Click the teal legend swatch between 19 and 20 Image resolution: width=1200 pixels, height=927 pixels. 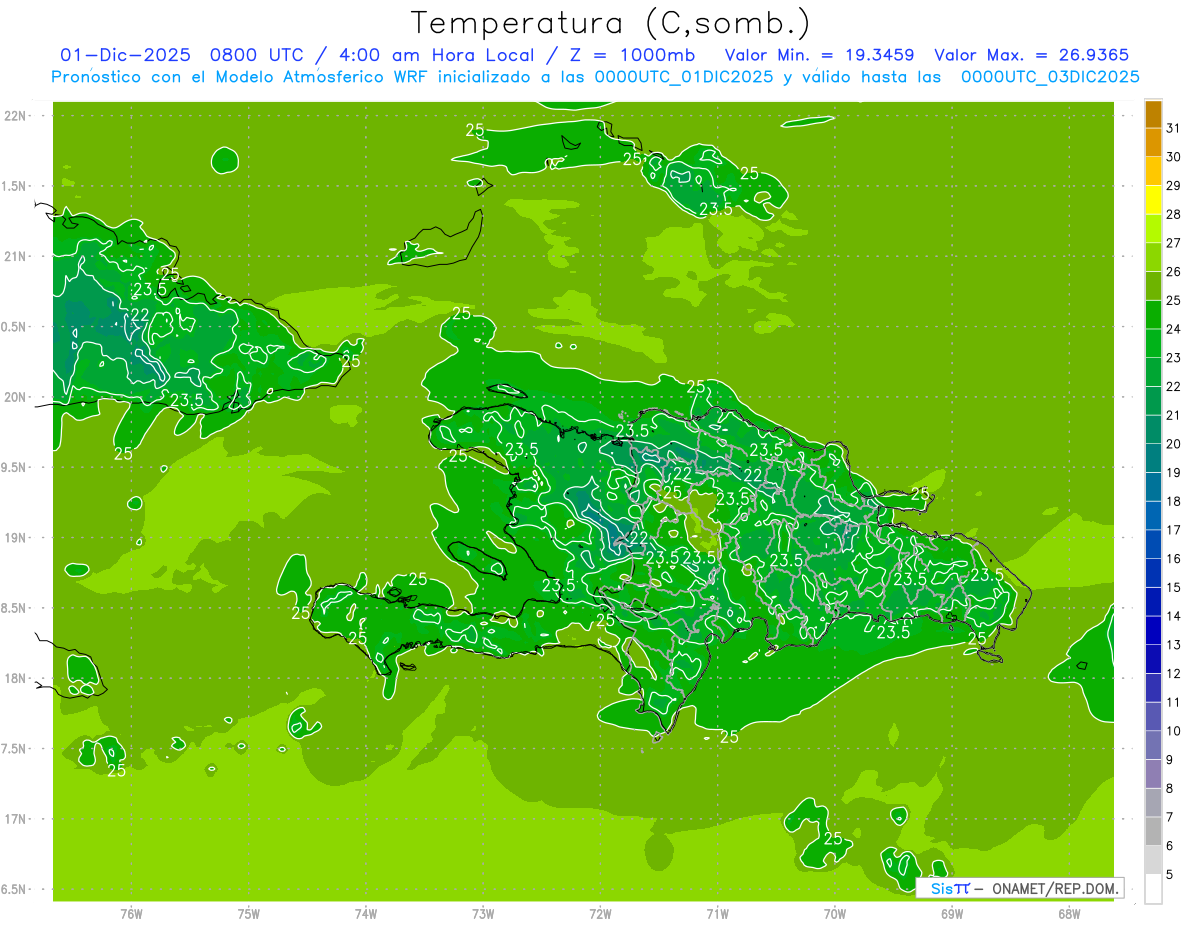coord(1153,458)
